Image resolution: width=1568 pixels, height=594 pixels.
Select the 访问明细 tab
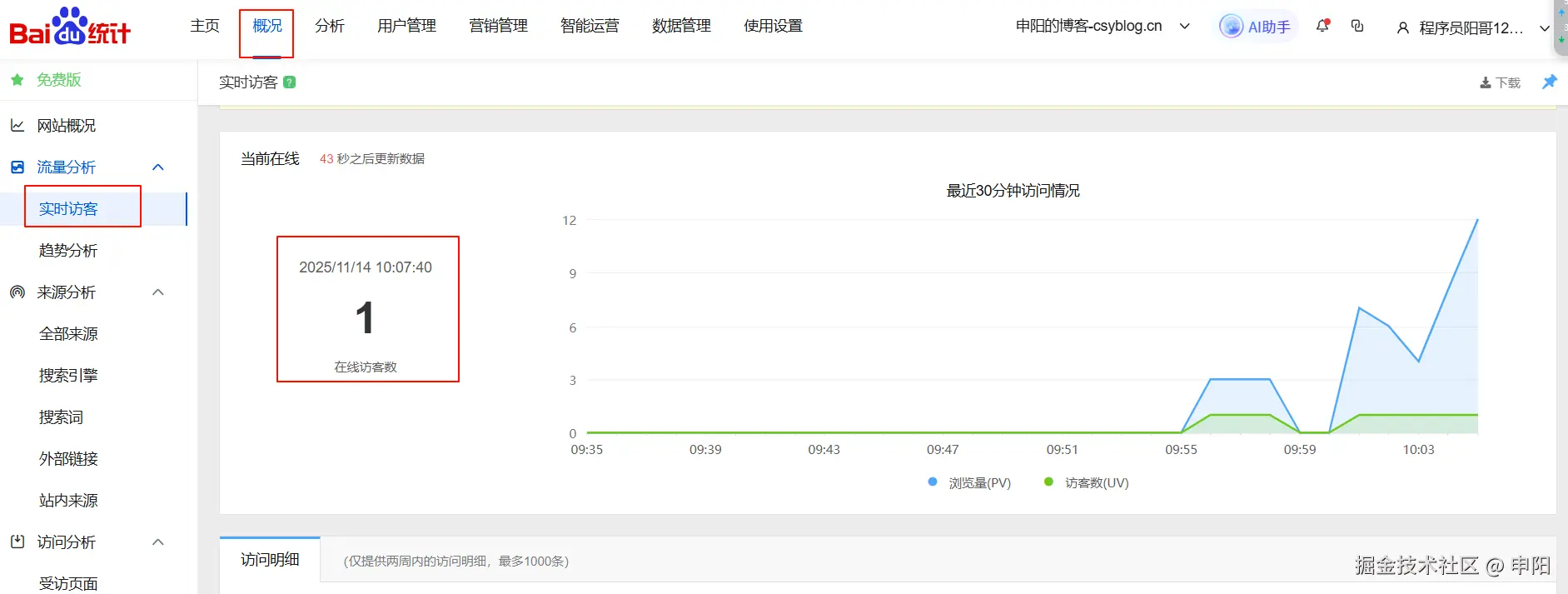point(270,560)
